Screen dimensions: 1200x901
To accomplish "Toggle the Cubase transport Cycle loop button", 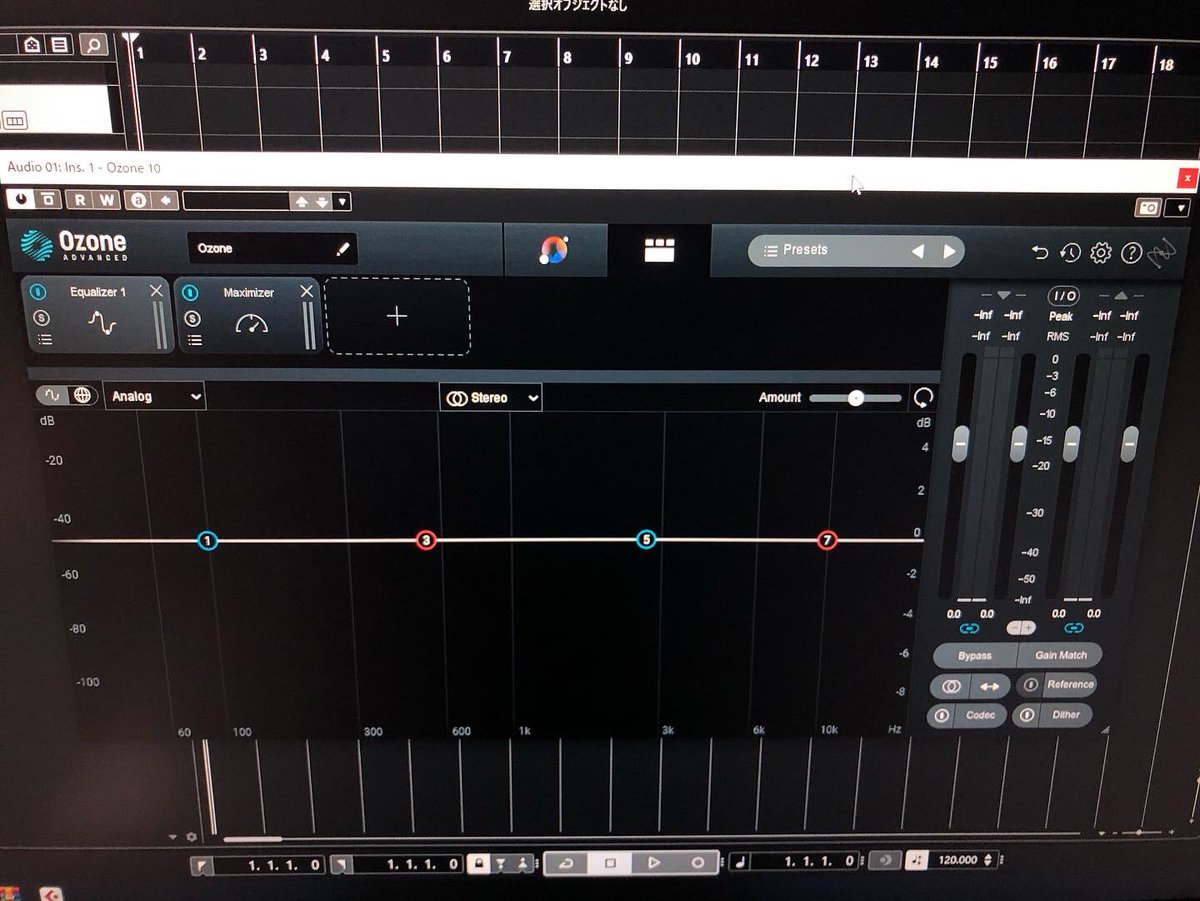I will point(566,862).
